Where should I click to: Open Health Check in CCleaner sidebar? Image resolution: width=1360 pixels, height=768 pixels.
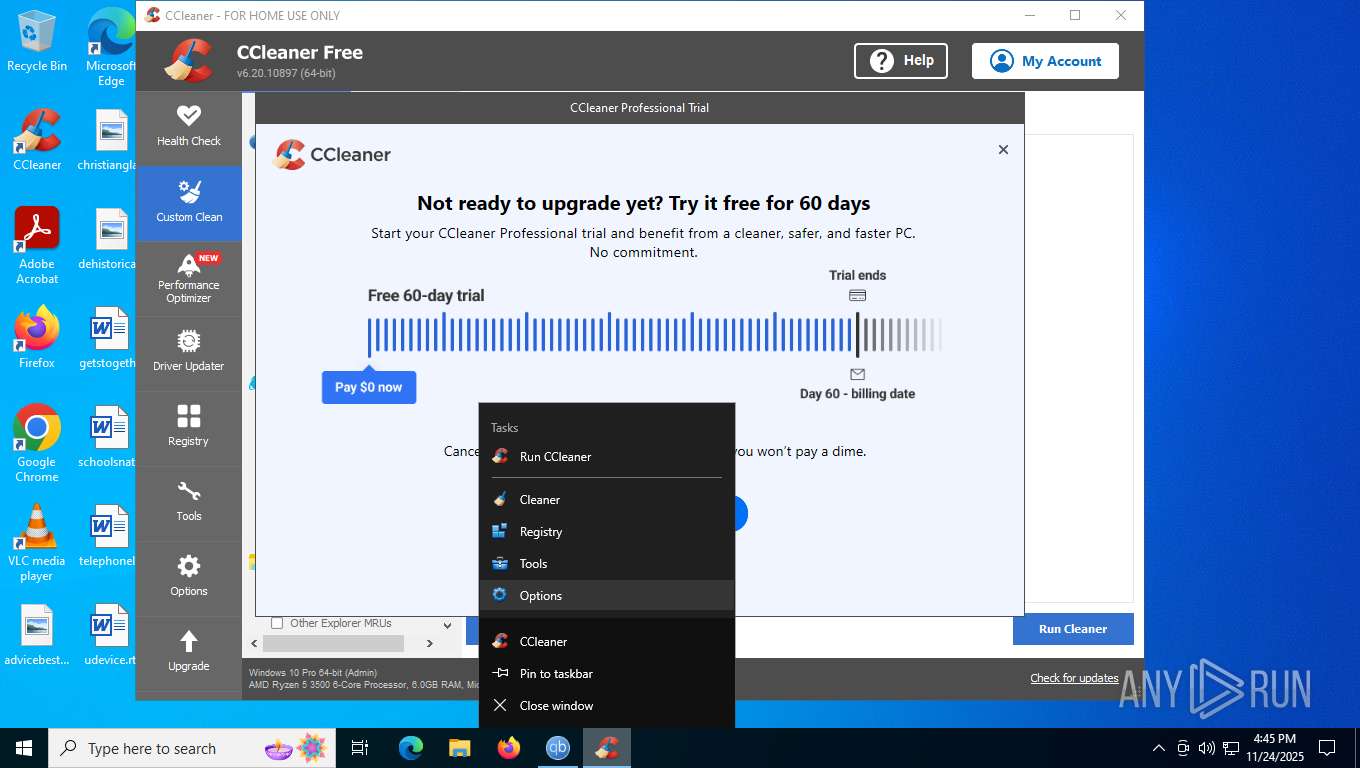188,128
